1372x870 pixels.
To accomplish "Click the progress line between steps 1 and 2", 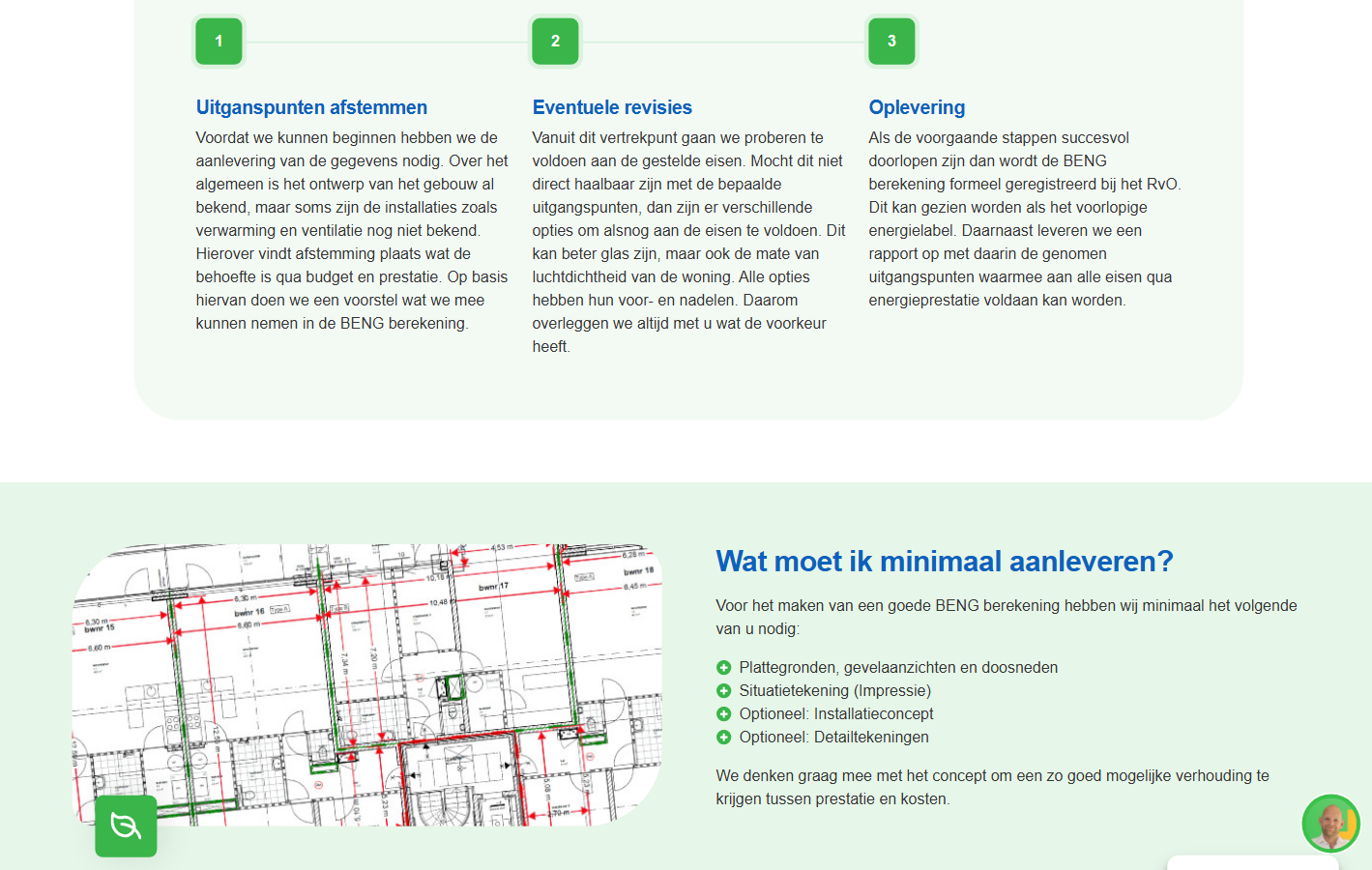I will pos(387,42).
